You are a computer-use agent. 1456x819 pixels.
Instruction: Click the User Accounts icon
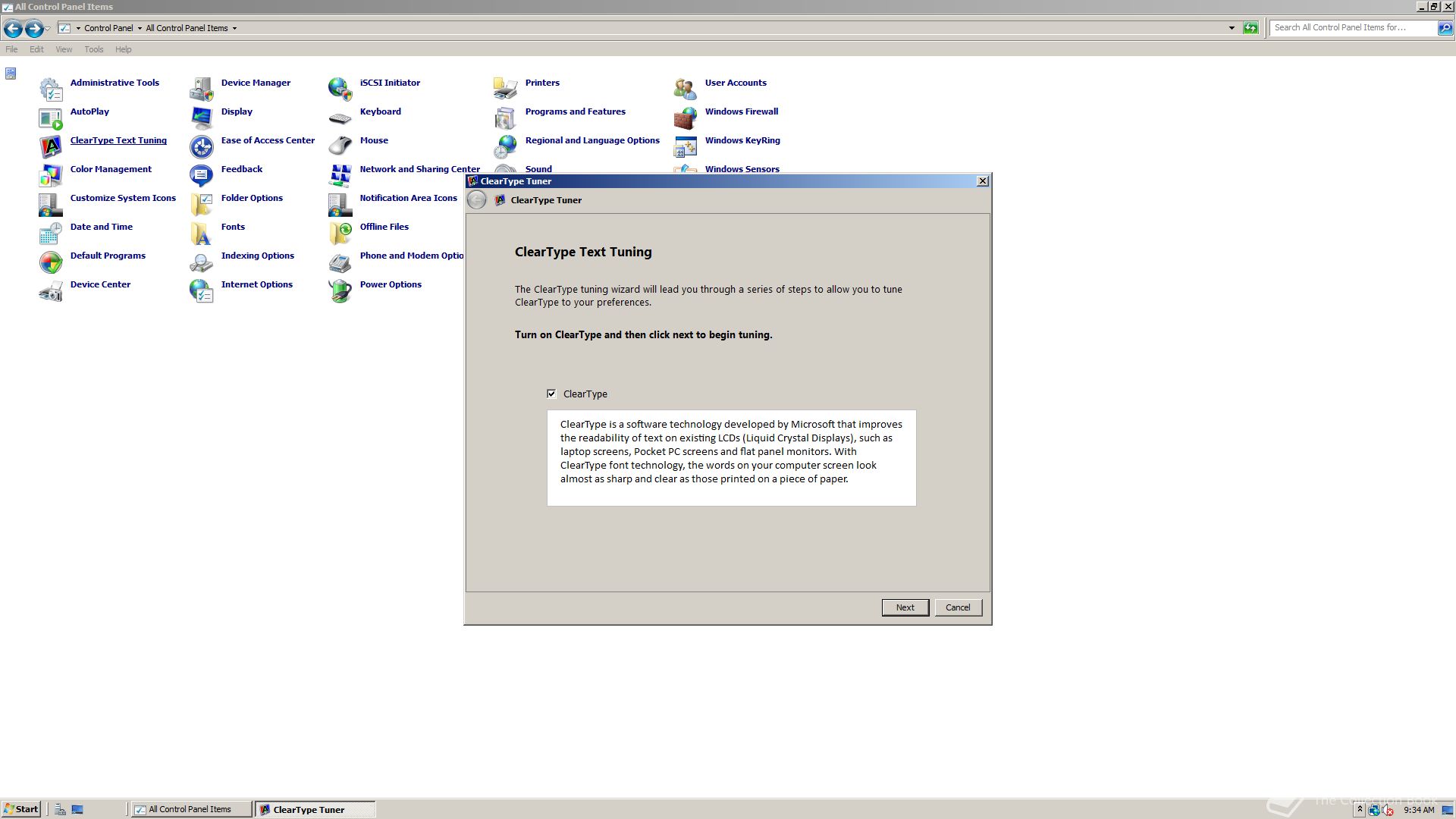[686, 89]
